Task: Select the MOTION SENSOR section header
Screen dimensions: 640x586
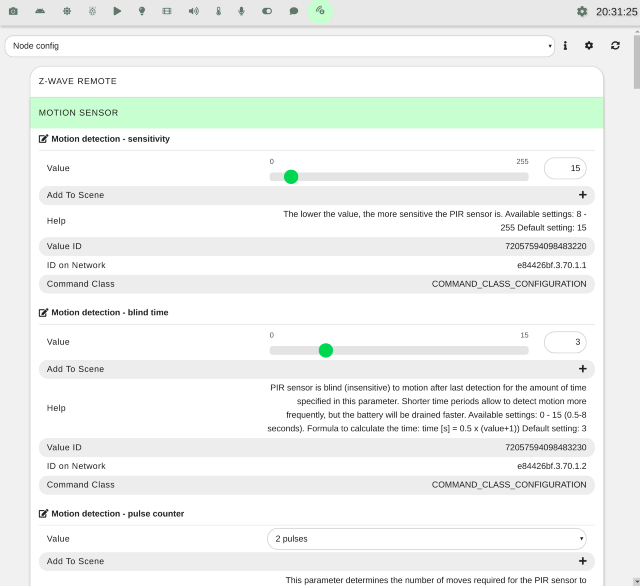Action: [317, 113]
